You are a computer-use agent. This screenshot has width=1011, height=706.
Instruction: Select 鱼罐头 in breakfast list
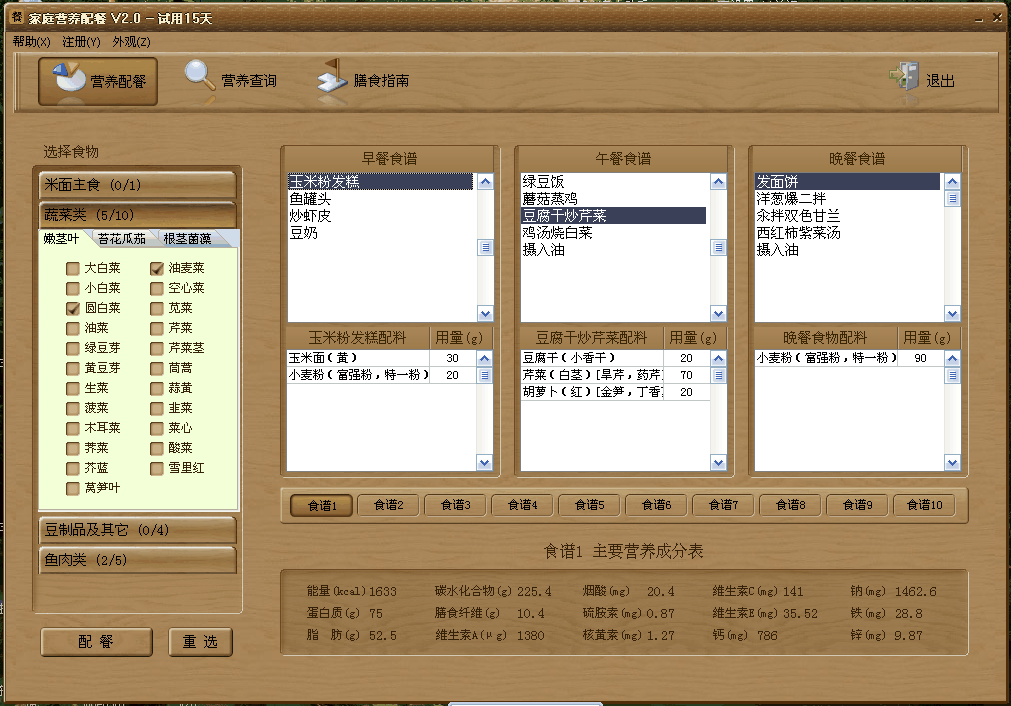tap(380, 199)
